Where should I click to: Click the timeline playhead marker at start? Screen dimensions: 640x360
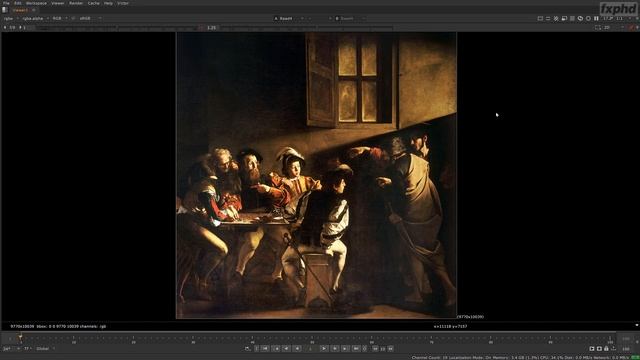[x=20, y=337]
